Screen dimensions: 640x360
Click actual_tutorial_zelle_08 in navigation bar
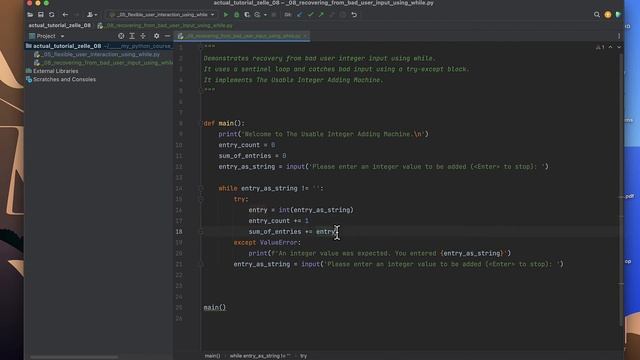click(x=60, y=25)
